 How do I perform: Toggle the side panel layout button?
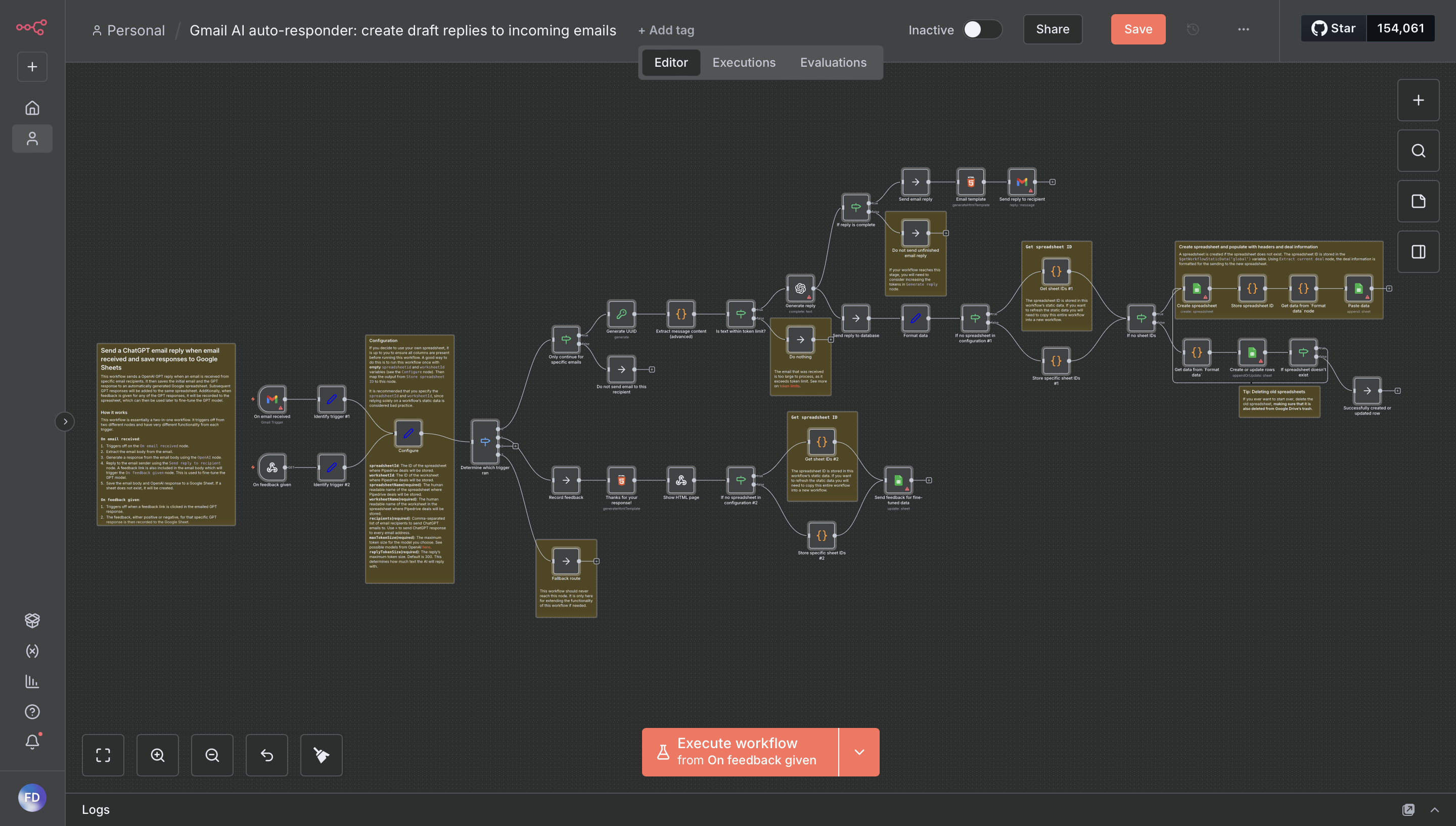click(x=1418, y=252)
